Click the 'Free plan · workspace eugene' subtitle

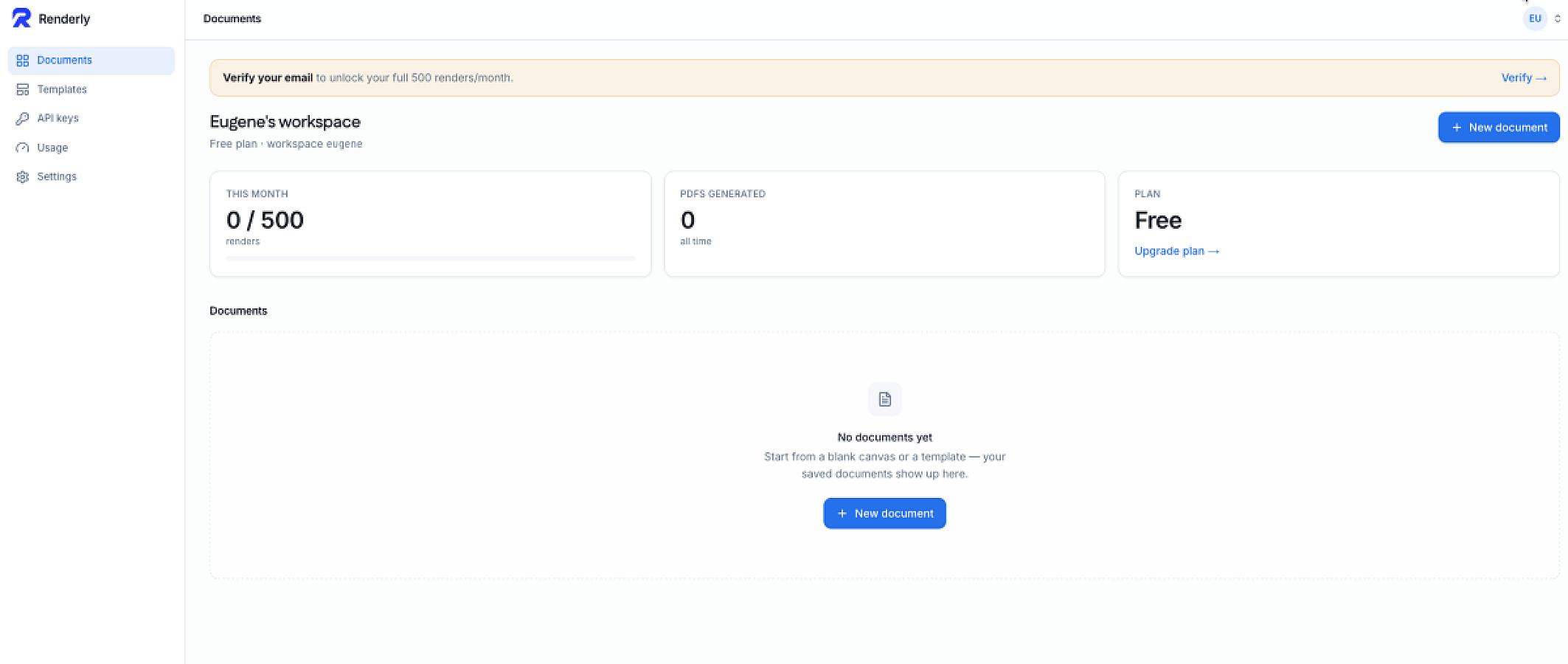click(x=285, y=144)
